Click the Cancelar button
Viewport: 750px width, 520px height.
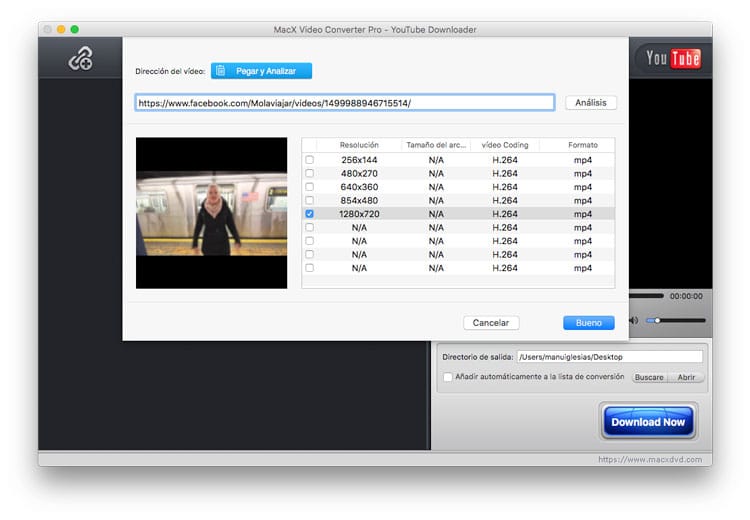coord(491,323)
